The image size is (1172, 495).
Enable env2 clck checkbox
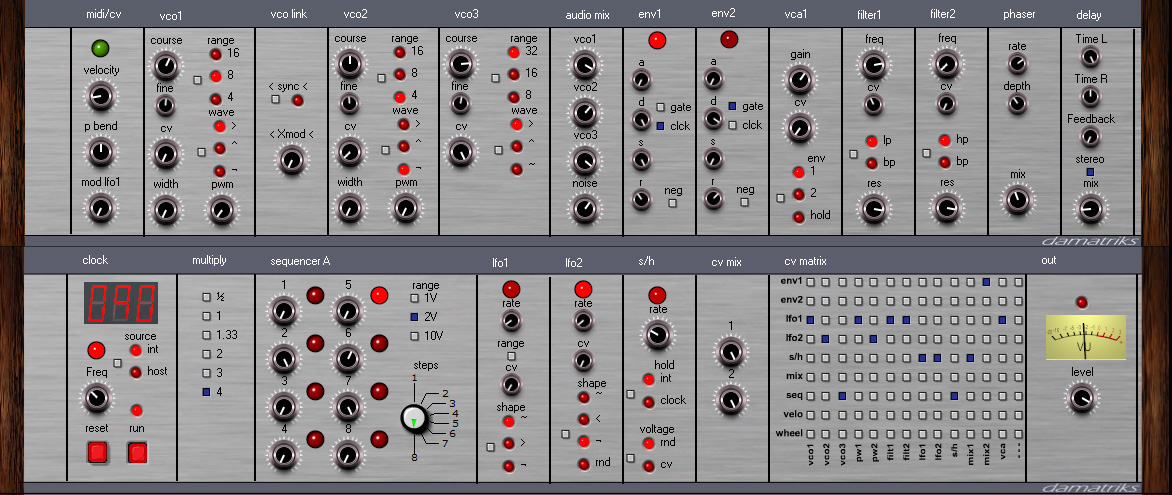[733, 126]
